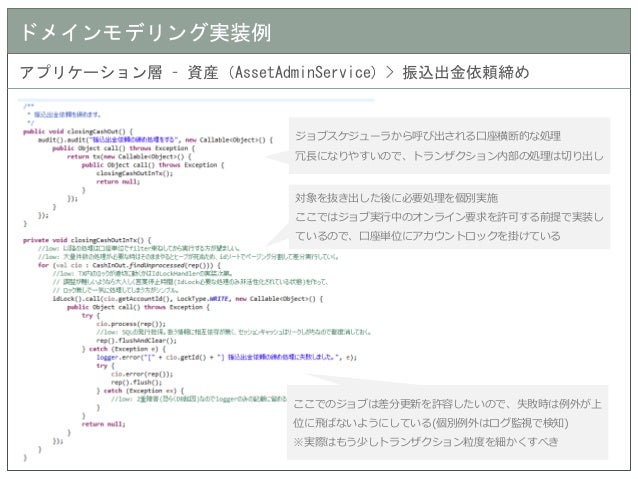This screenshot has height=479, width=638.
Task: Click code line cio.error(rep());
Action: click(x=142, y=374)
